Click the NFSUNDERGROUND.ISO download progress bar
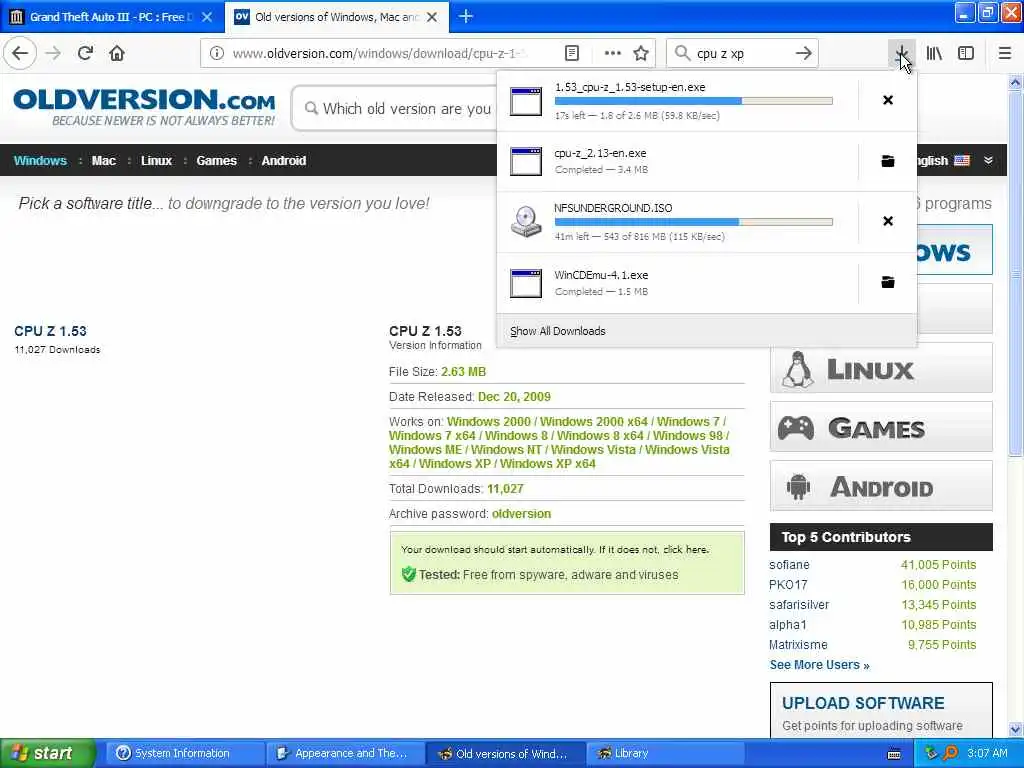 pyautogui.click(x=694, y=222)
